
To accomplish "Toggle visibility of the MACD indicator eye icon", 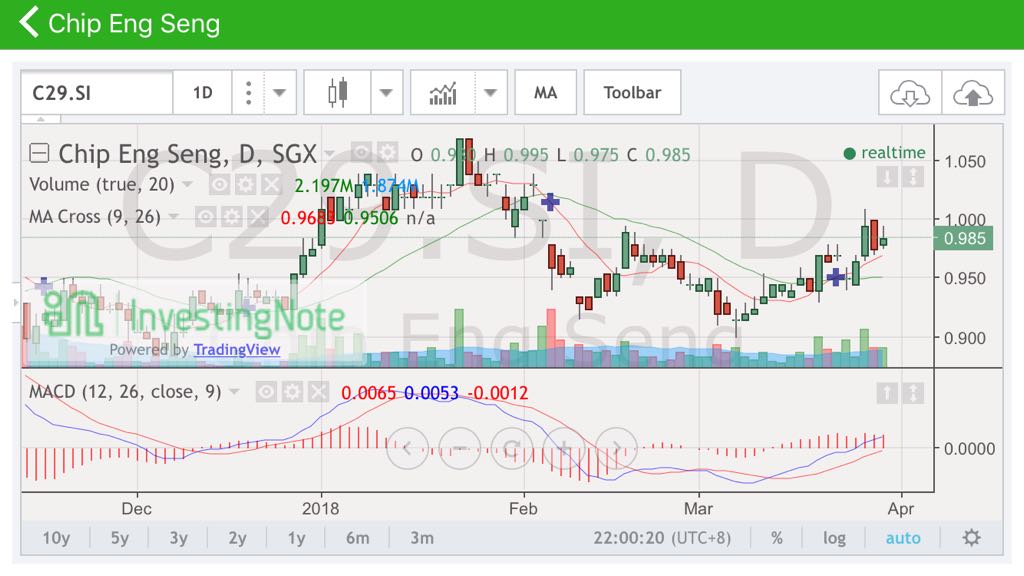I will point(265,392).
